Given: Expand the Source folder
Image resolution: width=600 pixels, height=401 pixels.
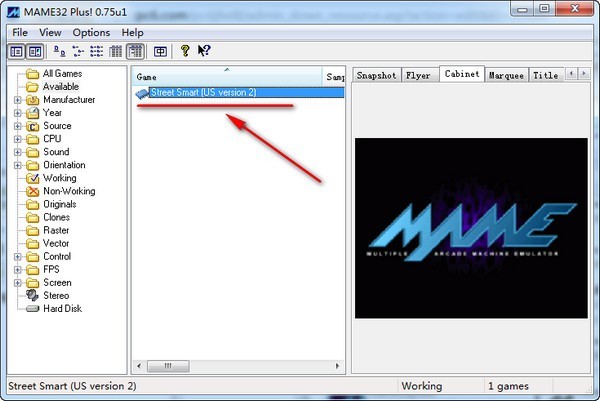Looking at the screenshot, I should coord(18,126).
